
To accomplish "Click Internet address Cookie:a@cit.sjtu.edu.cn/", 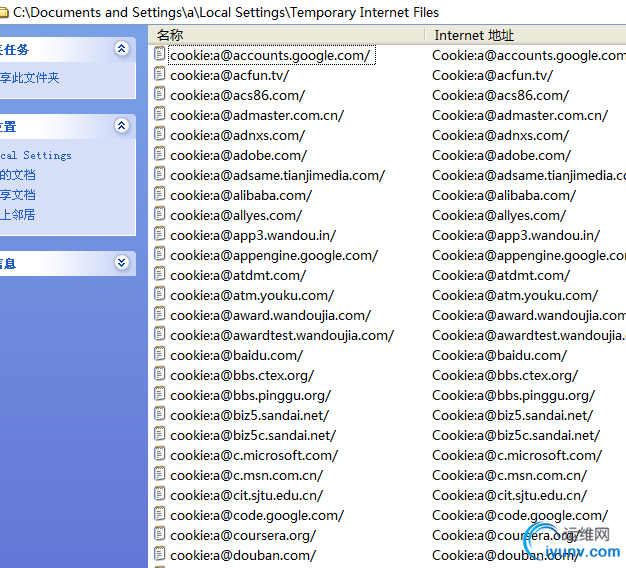I will (x=509, y=495).
